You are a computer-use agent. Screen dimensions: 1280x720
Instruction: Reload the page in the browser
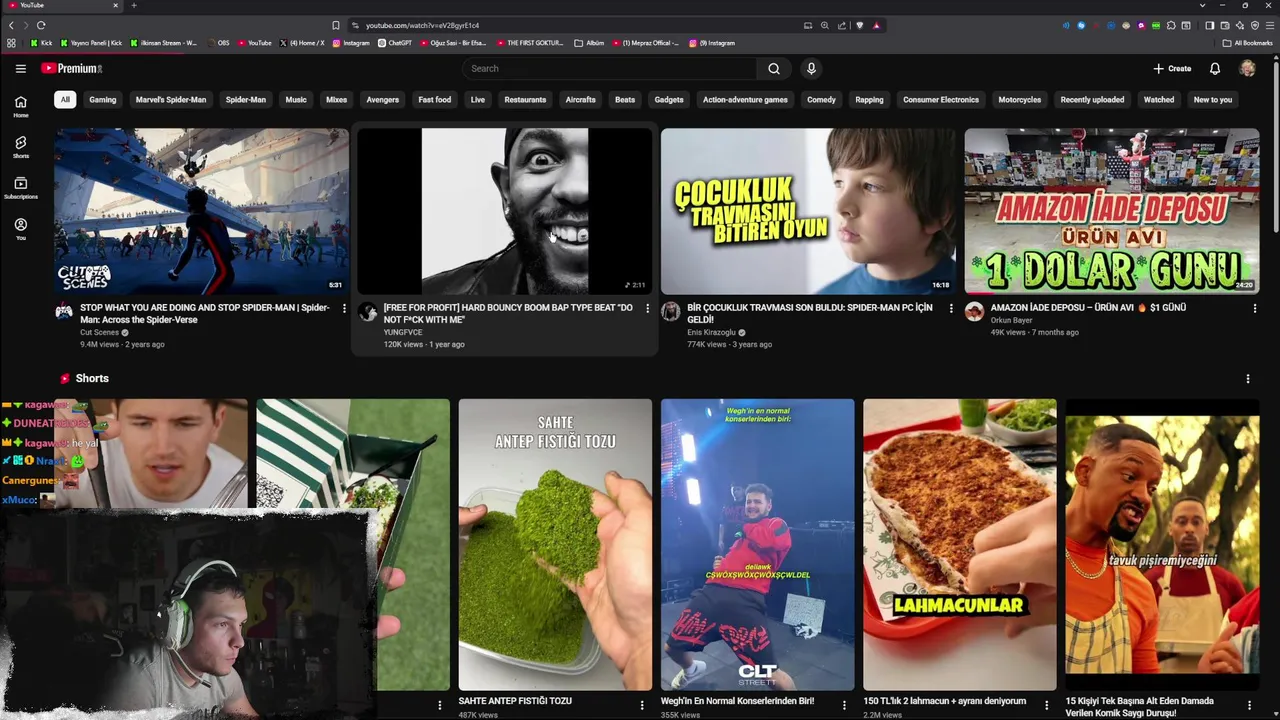tap(41, 25)
